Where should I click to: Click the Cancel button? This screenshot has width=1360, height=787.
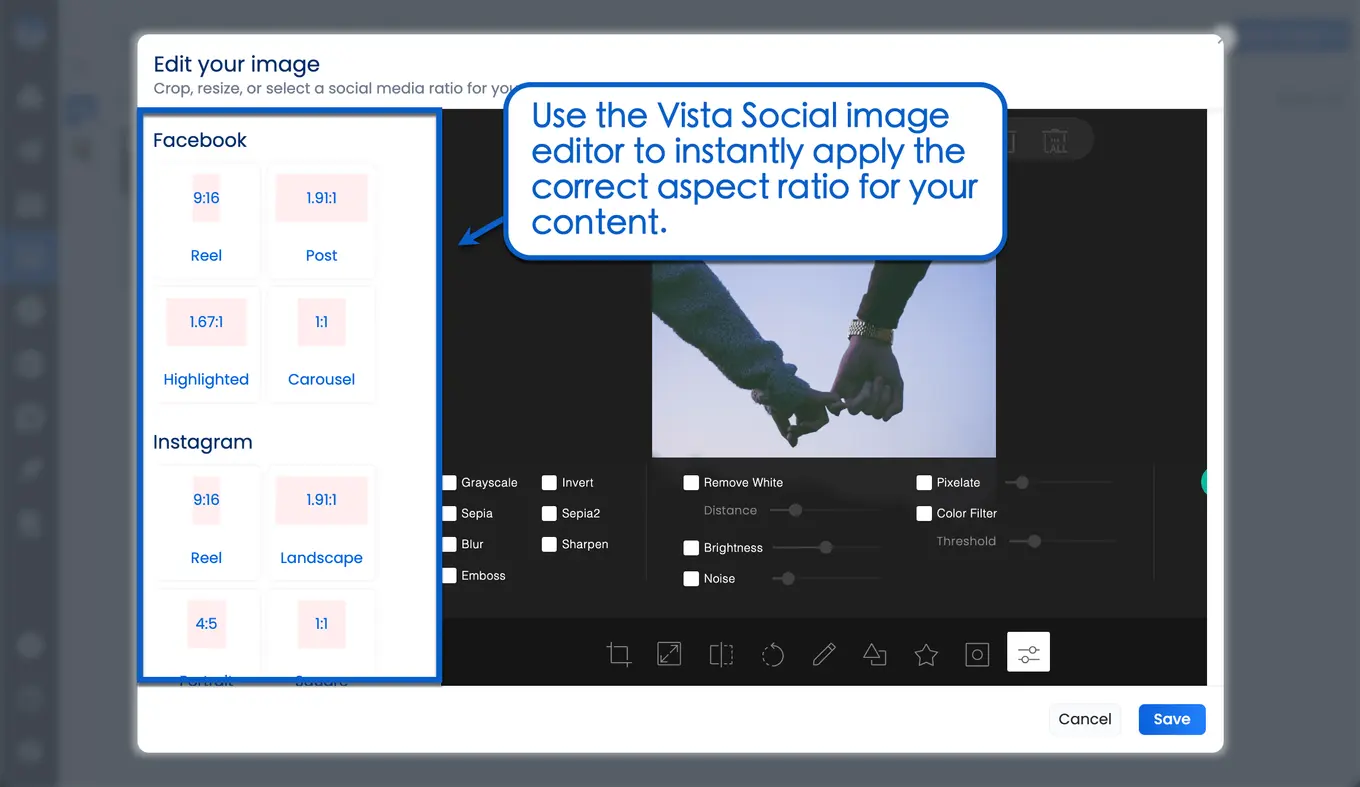[x=1084, y=719]
